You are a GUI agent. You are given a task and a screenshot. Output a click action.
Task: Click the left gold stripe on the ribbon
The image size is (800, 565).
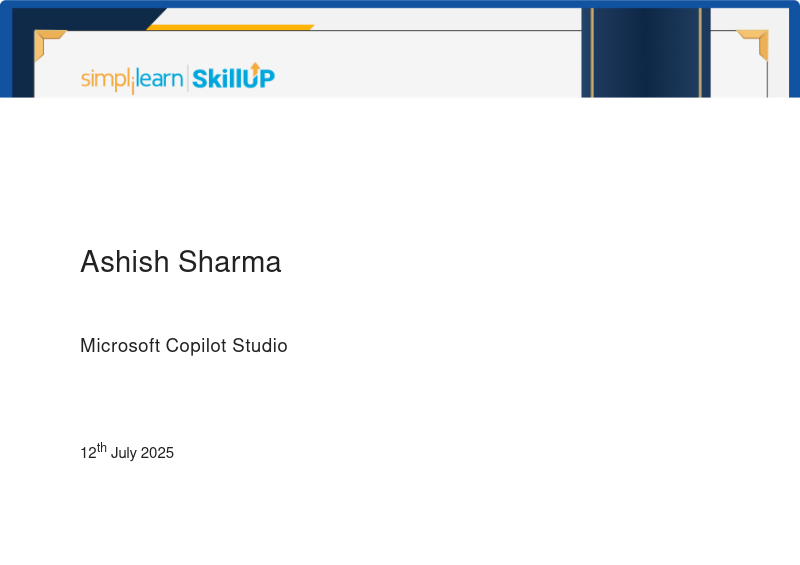pyautogui.click(x=592, y=53)
